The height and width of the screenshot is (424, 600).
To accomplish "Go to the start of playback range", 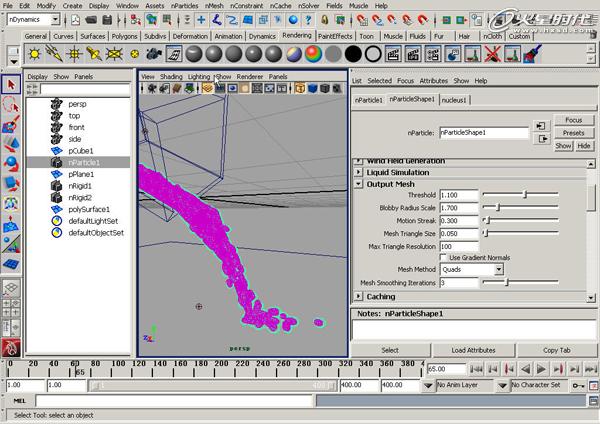I will point(476,369).
